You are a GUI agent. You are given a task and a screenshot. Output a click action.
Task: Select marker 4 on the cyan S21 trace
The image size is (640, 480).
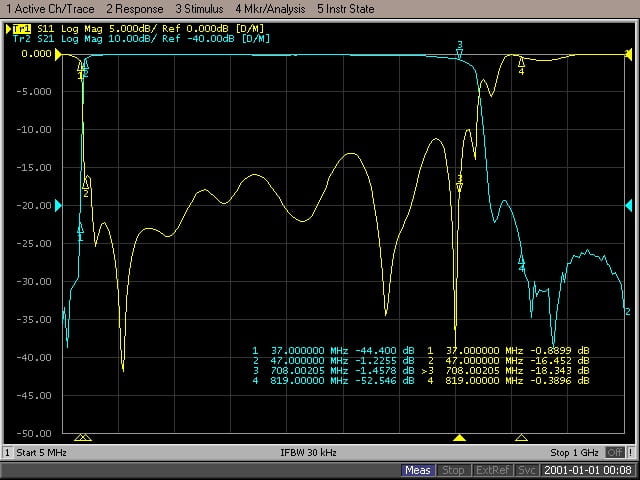(521, 264)
